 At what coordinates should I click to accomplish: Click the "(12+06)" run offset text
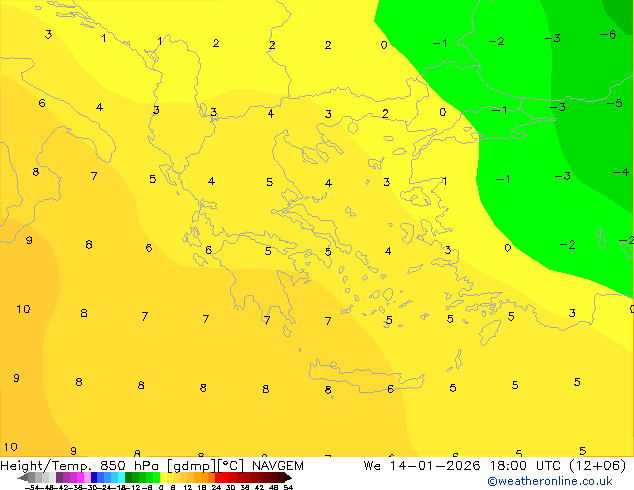coord(598,466)
